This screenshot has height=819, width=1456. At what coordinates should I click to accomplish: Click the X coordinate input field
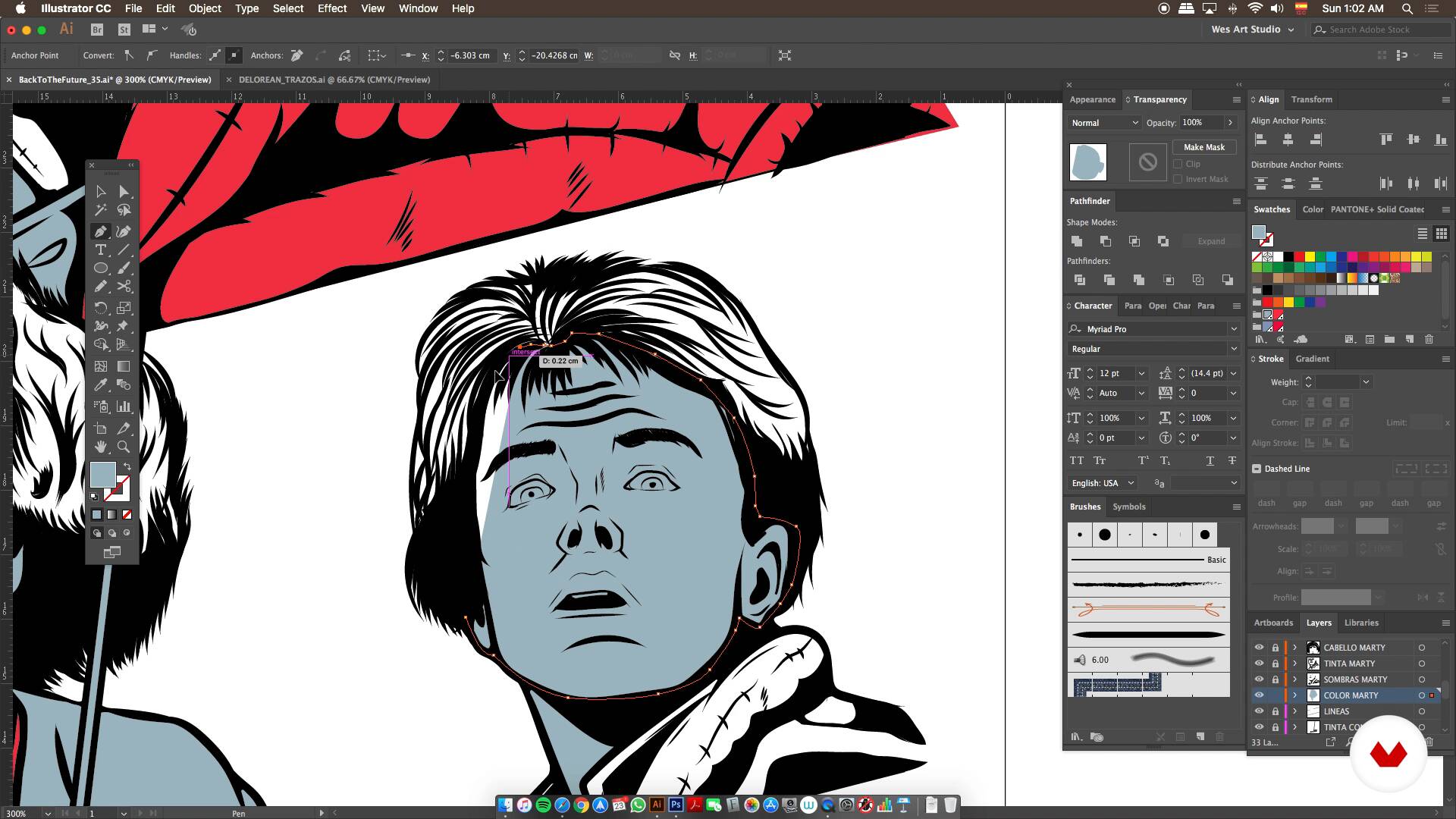tap(473, 55)
